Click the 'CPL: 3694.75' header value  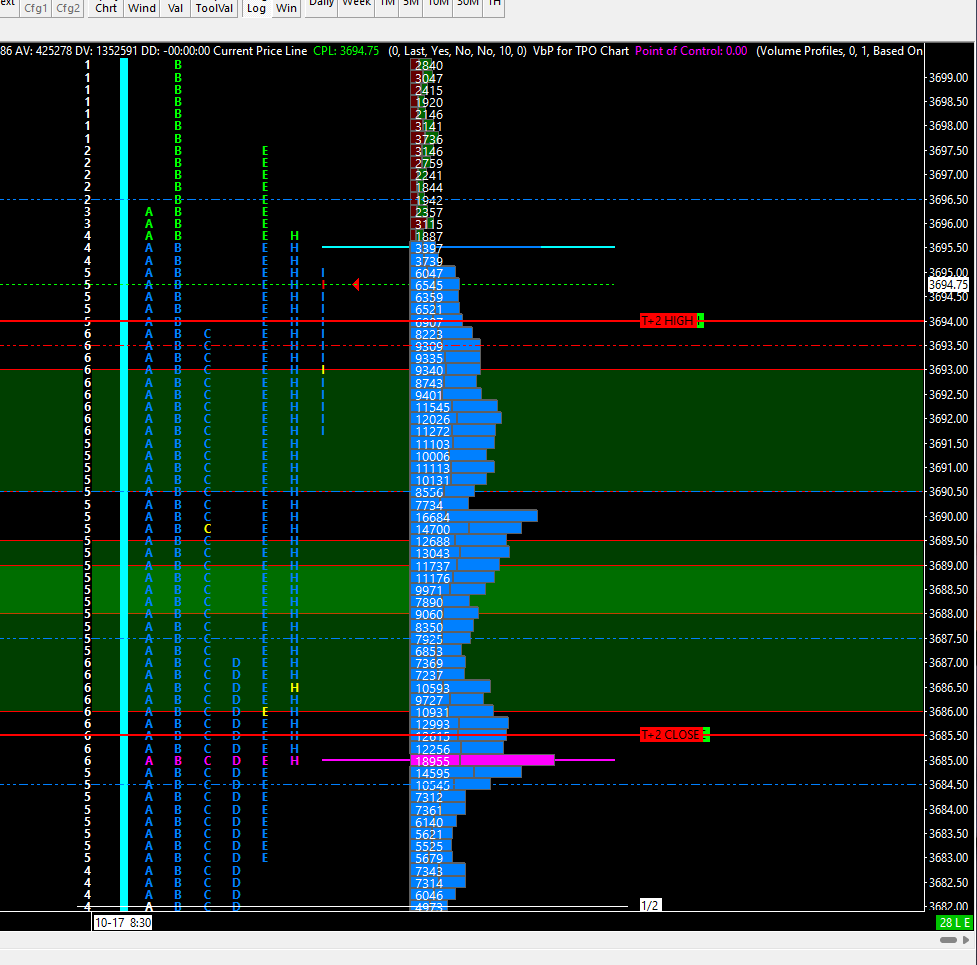346,51
